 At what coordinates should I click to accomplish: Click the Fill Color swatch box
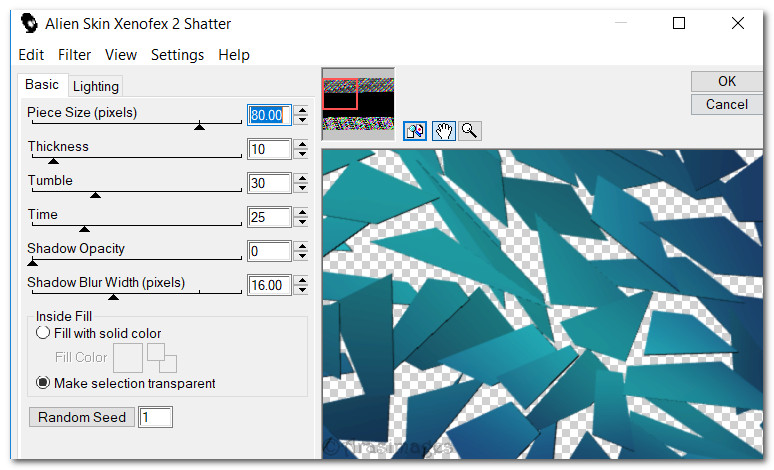tap(128, 357)
